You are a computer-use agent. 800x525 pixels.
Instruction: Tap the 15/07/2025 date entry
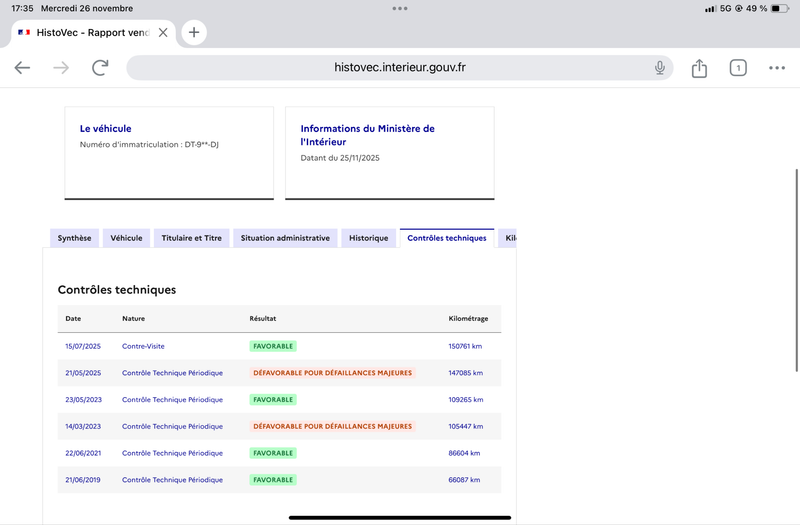(x=83, y=346)
